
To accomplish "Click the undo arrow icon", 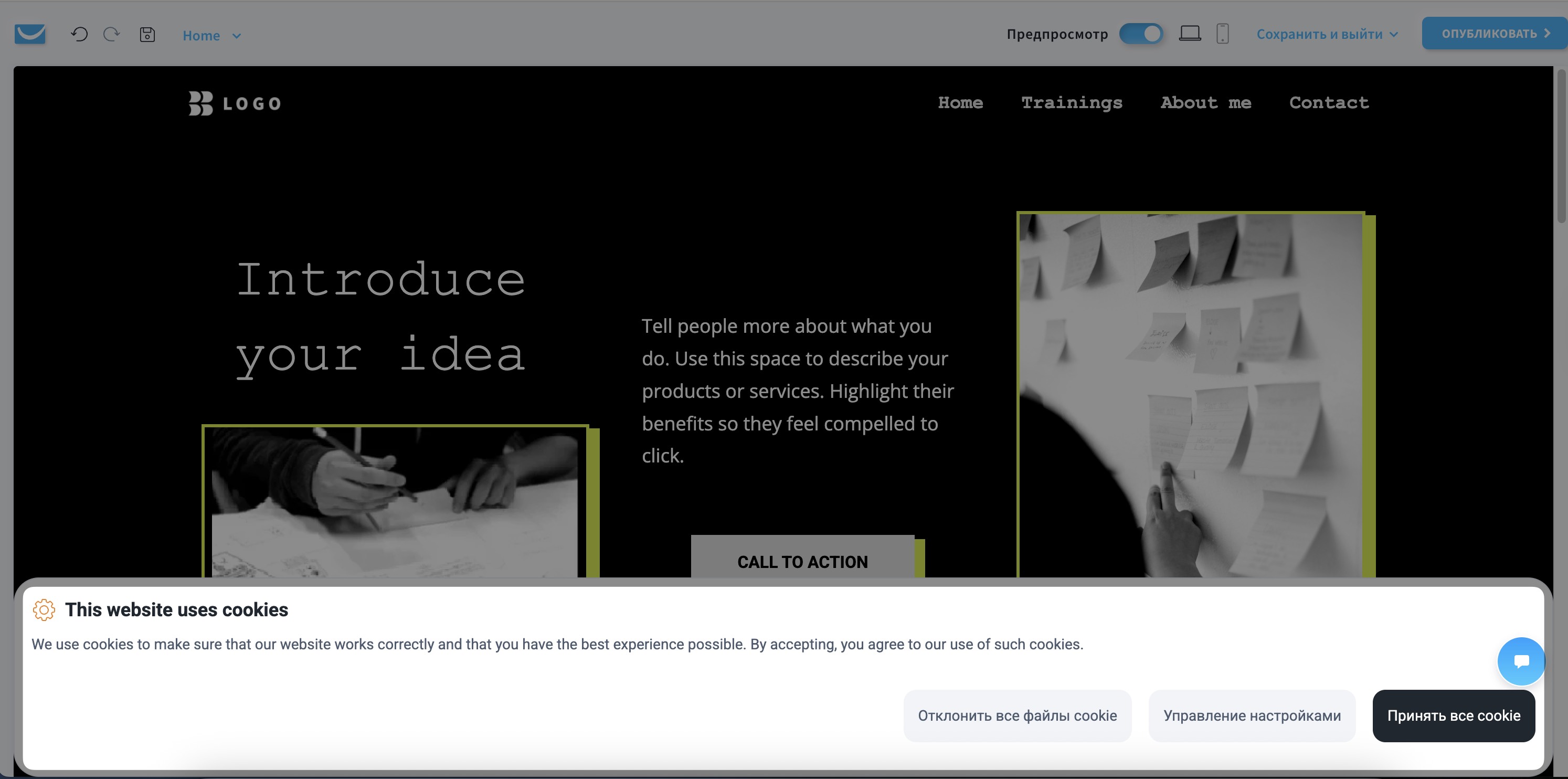I will click(79, 34).
